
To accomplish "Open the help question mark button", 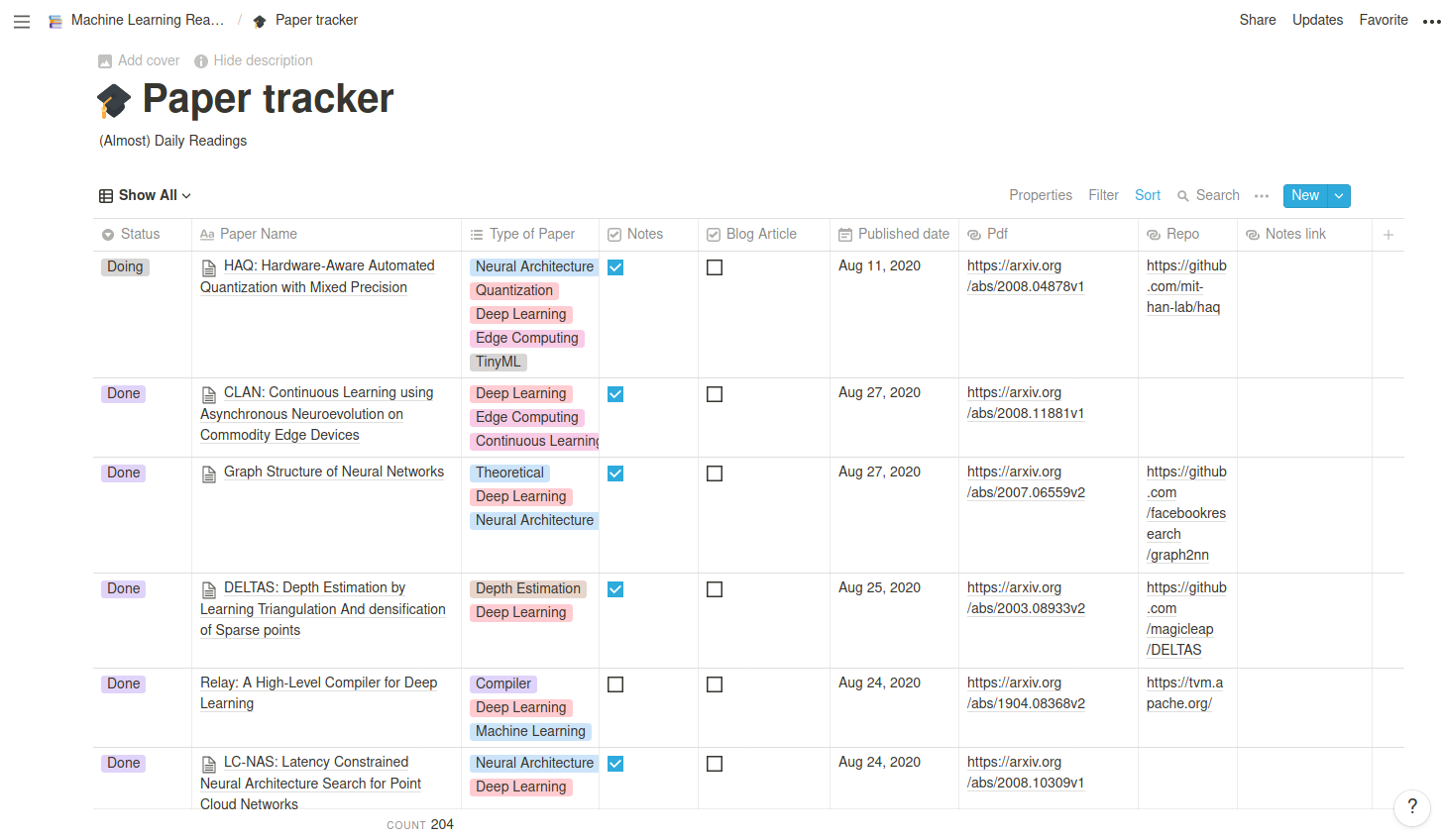I will pos(1412,806).
